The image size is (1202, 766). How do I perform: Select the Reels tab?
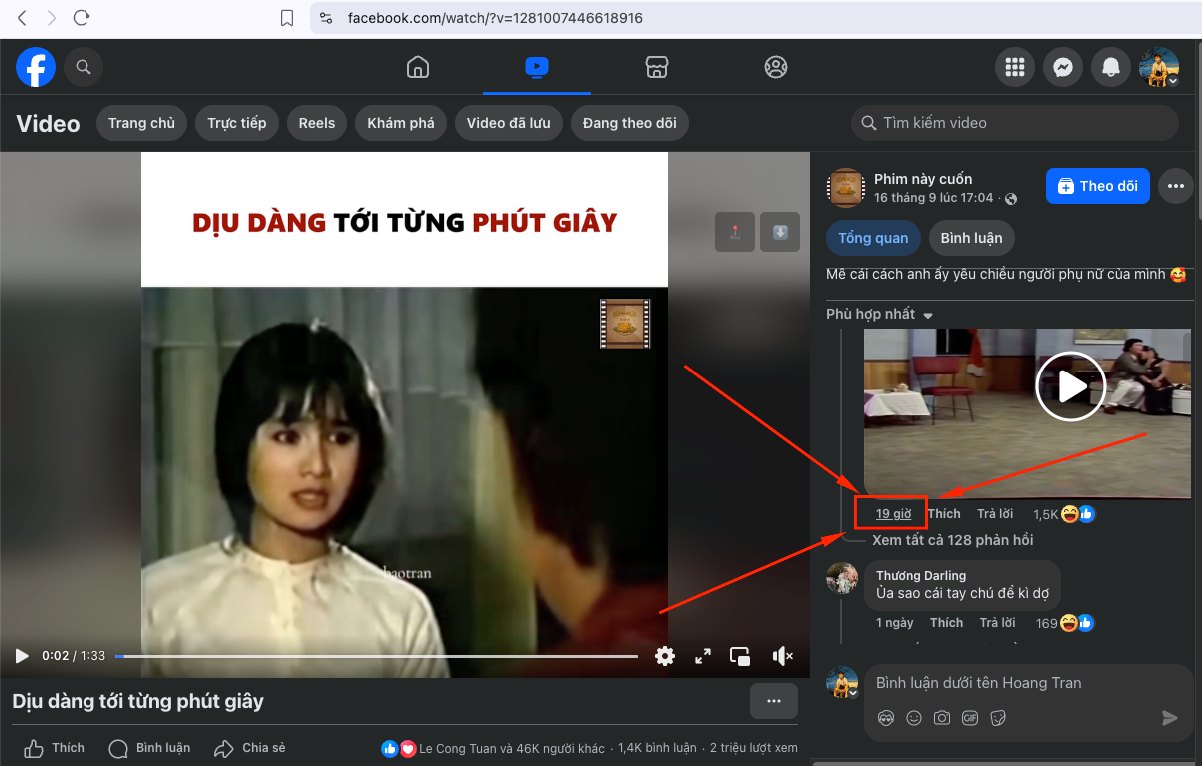coord(317,123)
